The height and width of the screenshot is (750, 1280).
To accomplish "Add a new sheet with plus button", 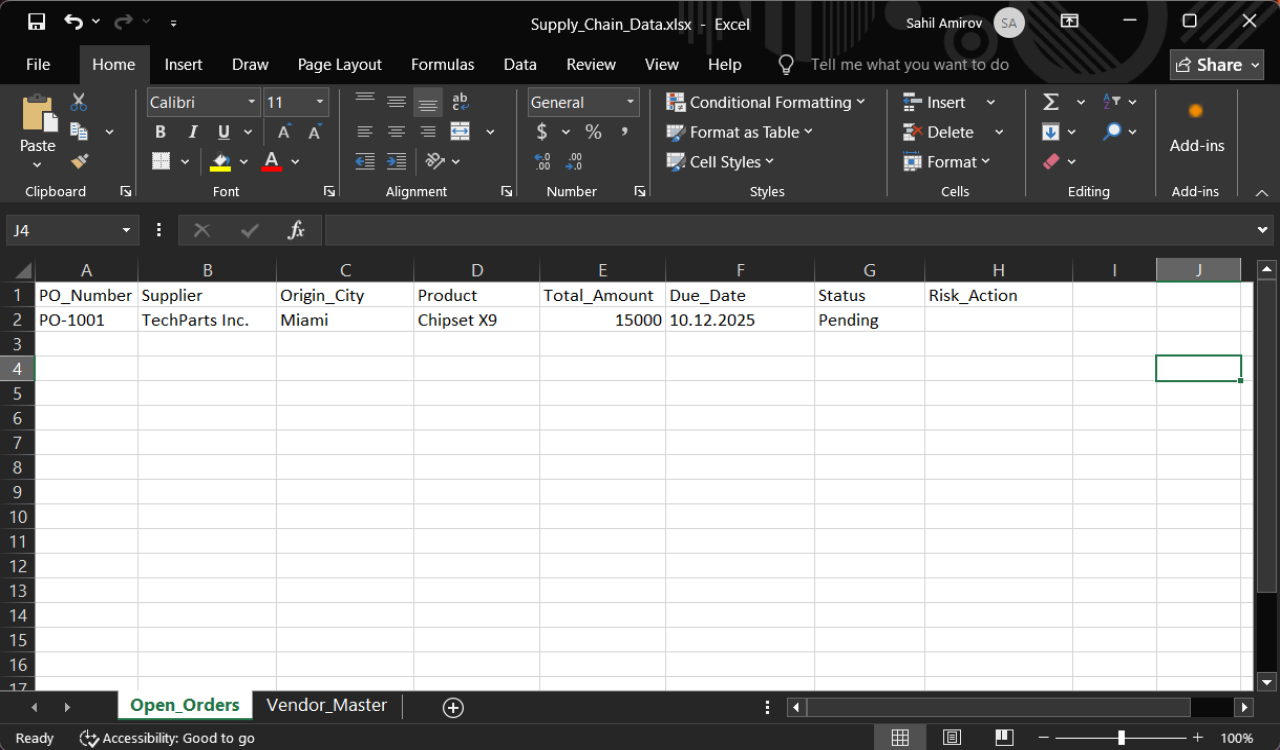I will coord(453,708).
